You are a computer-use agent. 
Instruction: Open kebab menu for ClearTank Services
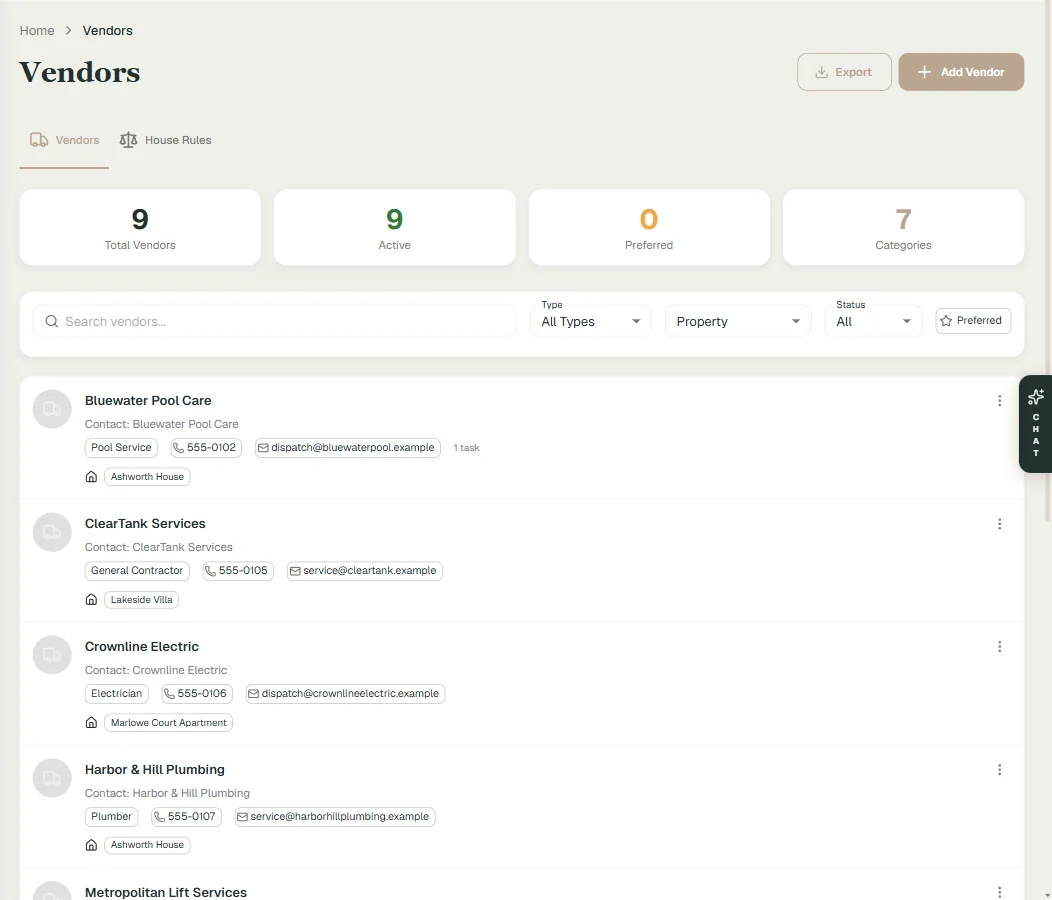tap(999, 523)
